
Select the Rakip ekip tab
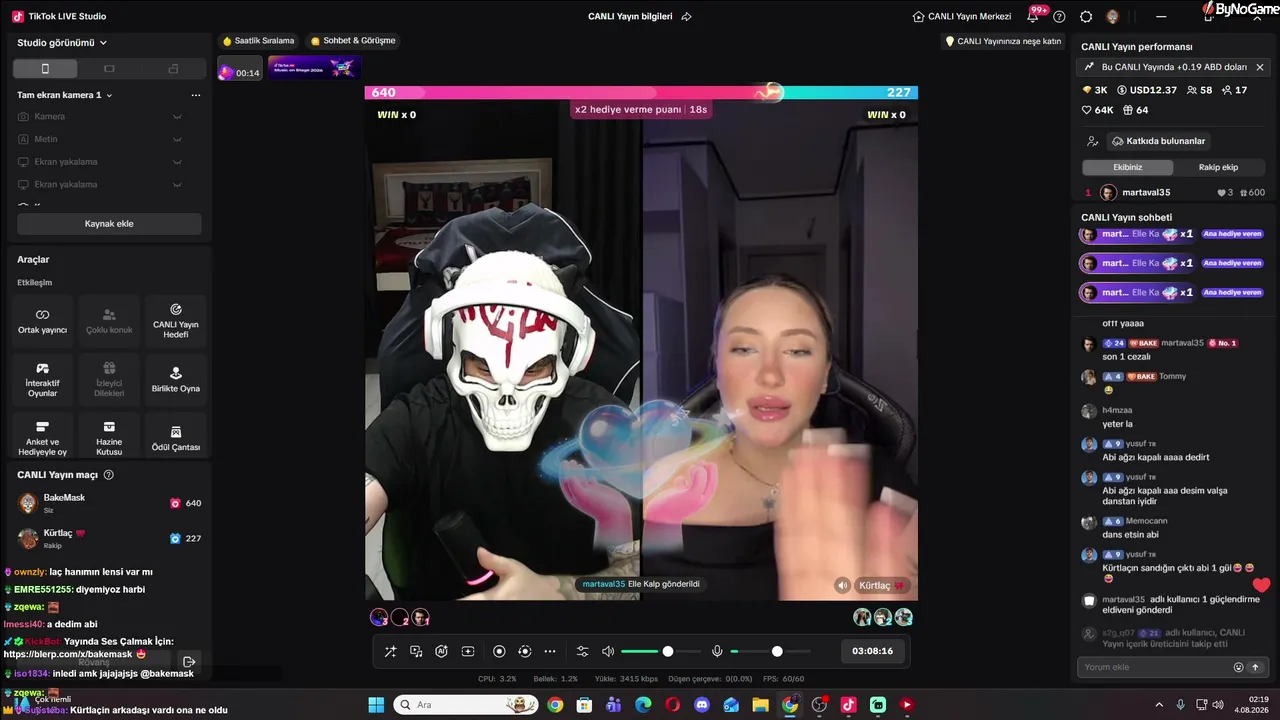[x=1218, y=167]
